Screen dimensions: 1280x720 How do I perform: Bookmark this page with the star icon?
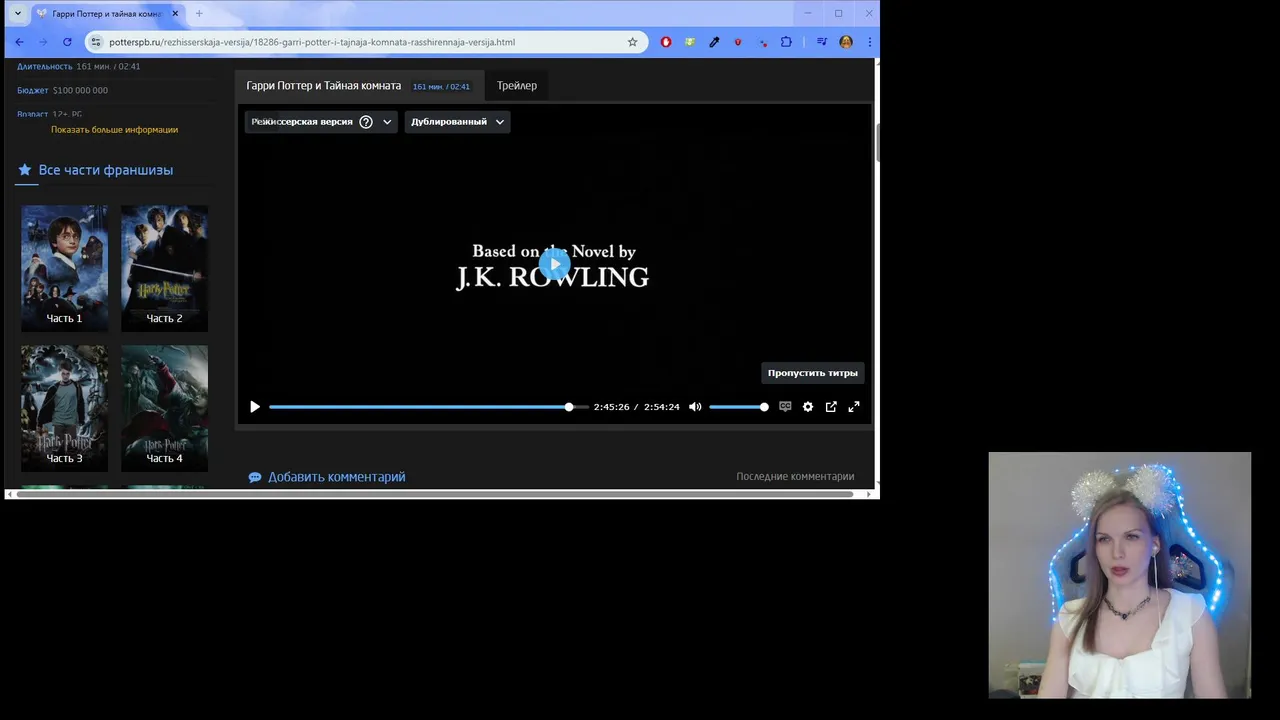pos(632,42)
